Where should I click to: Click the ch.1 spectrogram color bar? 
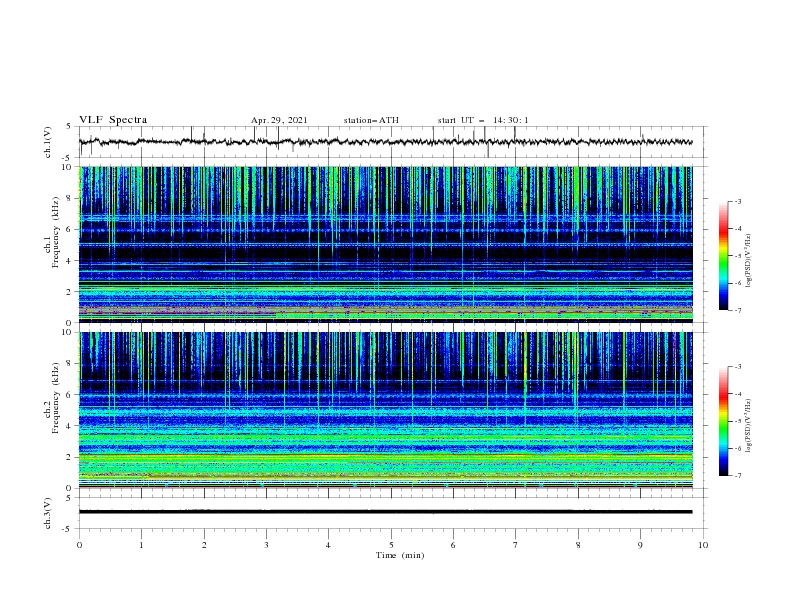pos(723,256)
